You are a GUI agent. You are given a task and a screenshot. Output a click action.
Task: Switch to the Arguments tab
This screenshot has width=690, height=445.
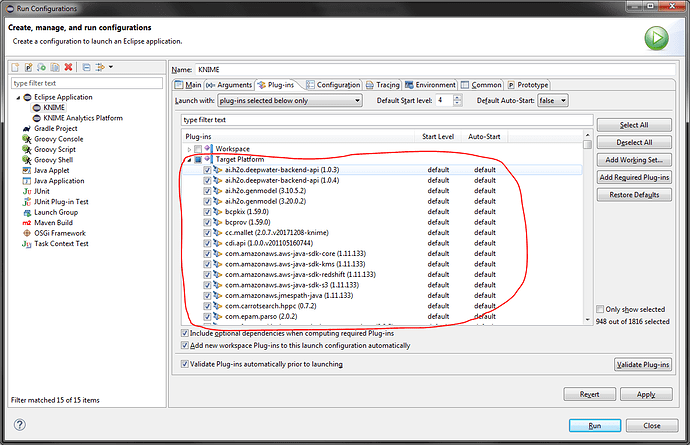229,85
